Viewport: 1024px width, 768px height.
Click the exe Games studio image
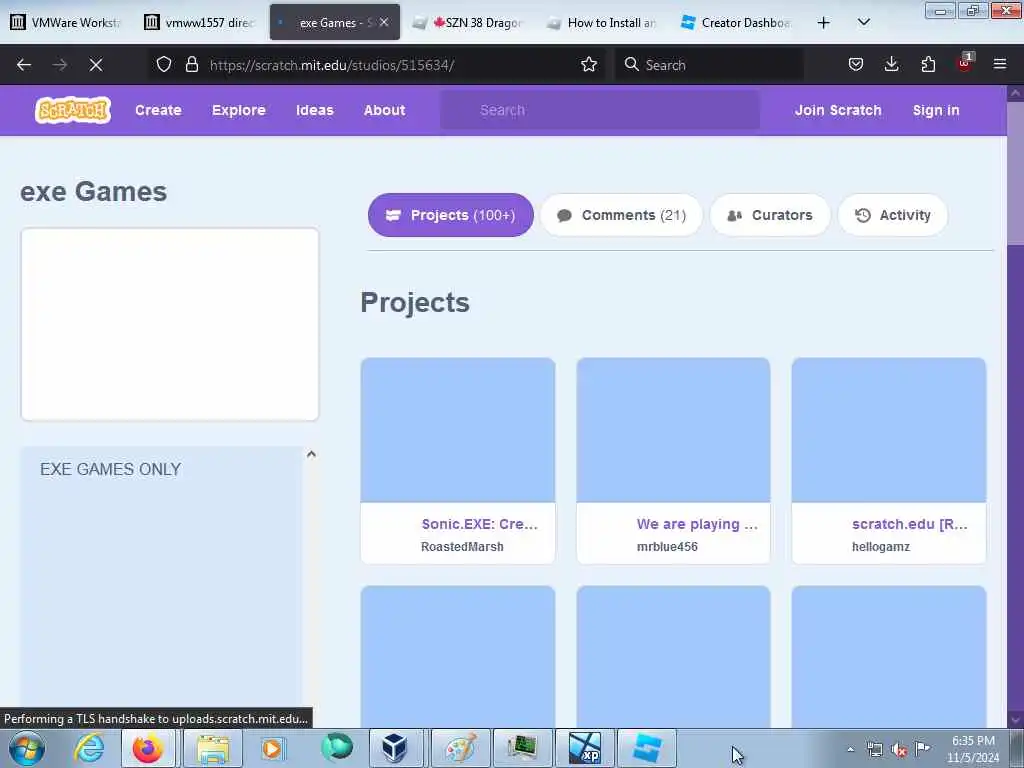[170, 325]
